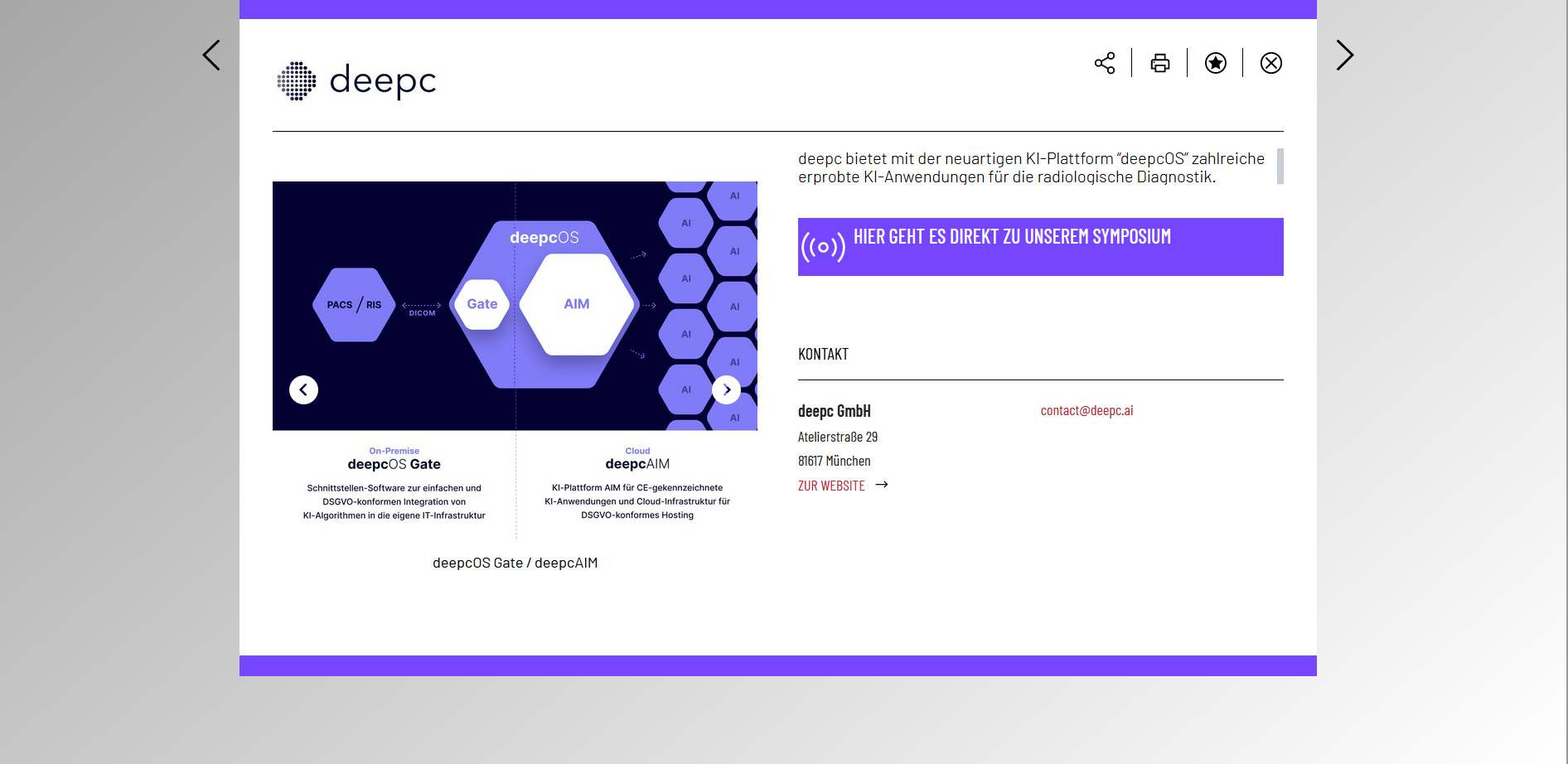Show next slide in image carousel
This screenshot has width=1568, height=764.
coord(727,389)
